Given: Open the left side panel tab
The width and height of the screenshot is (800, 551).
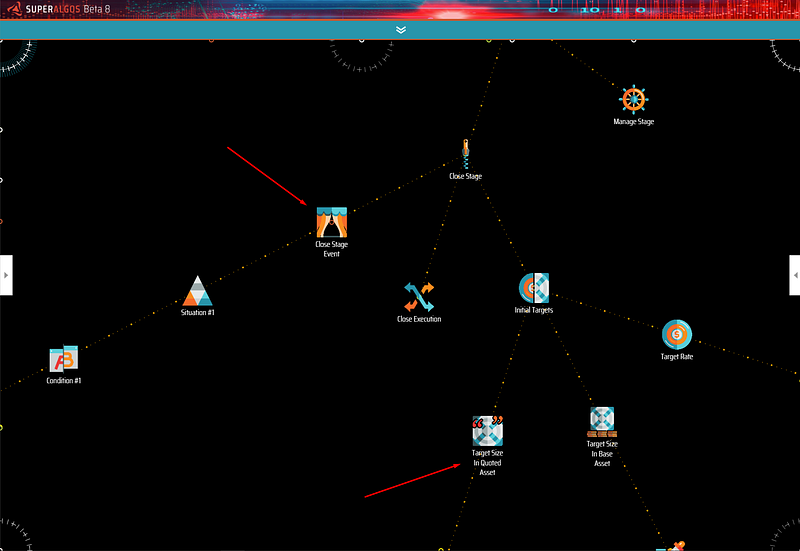Looking at the screenshot, I should (x=6, y=275).
